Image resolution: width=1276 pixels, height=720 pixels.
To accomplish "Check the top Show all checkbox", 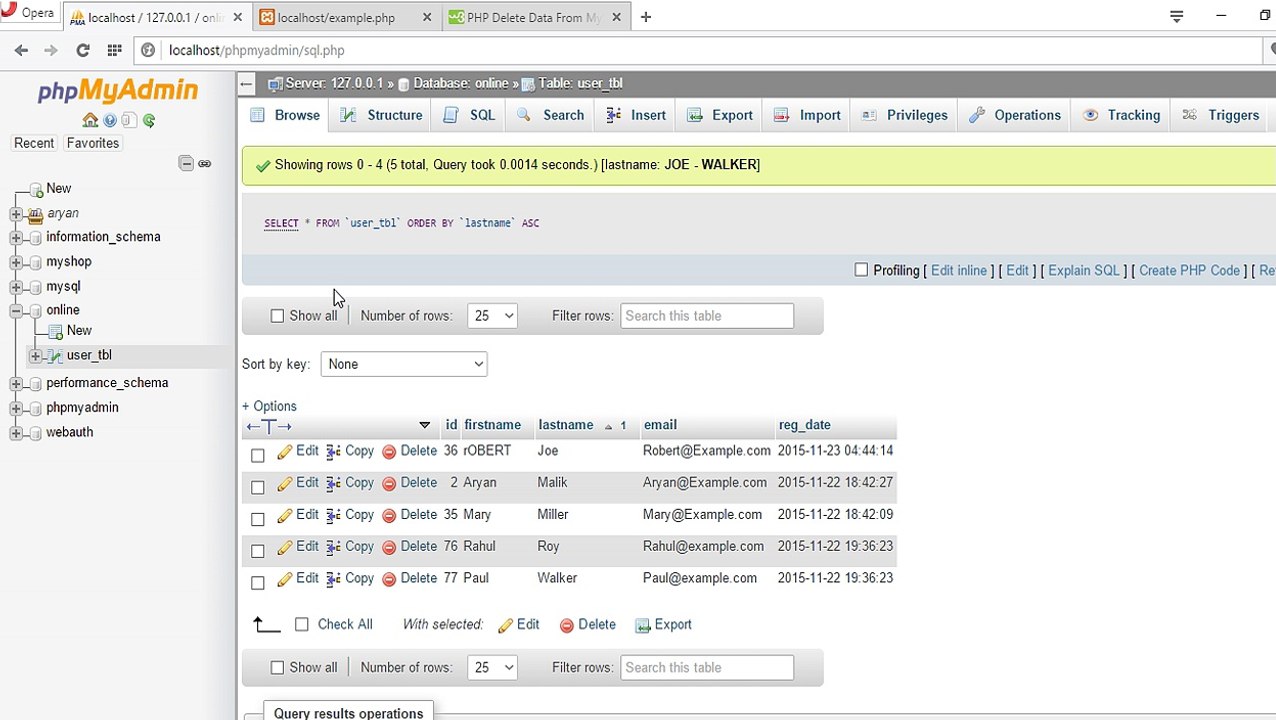I will 278,316.
